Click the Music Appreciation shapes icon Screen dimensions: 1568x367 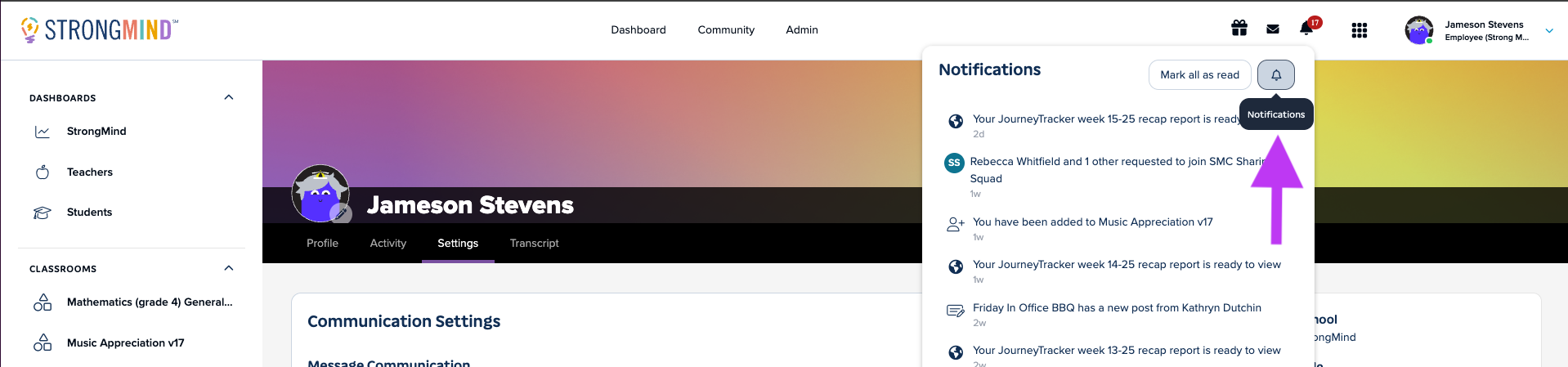[43, 342]
